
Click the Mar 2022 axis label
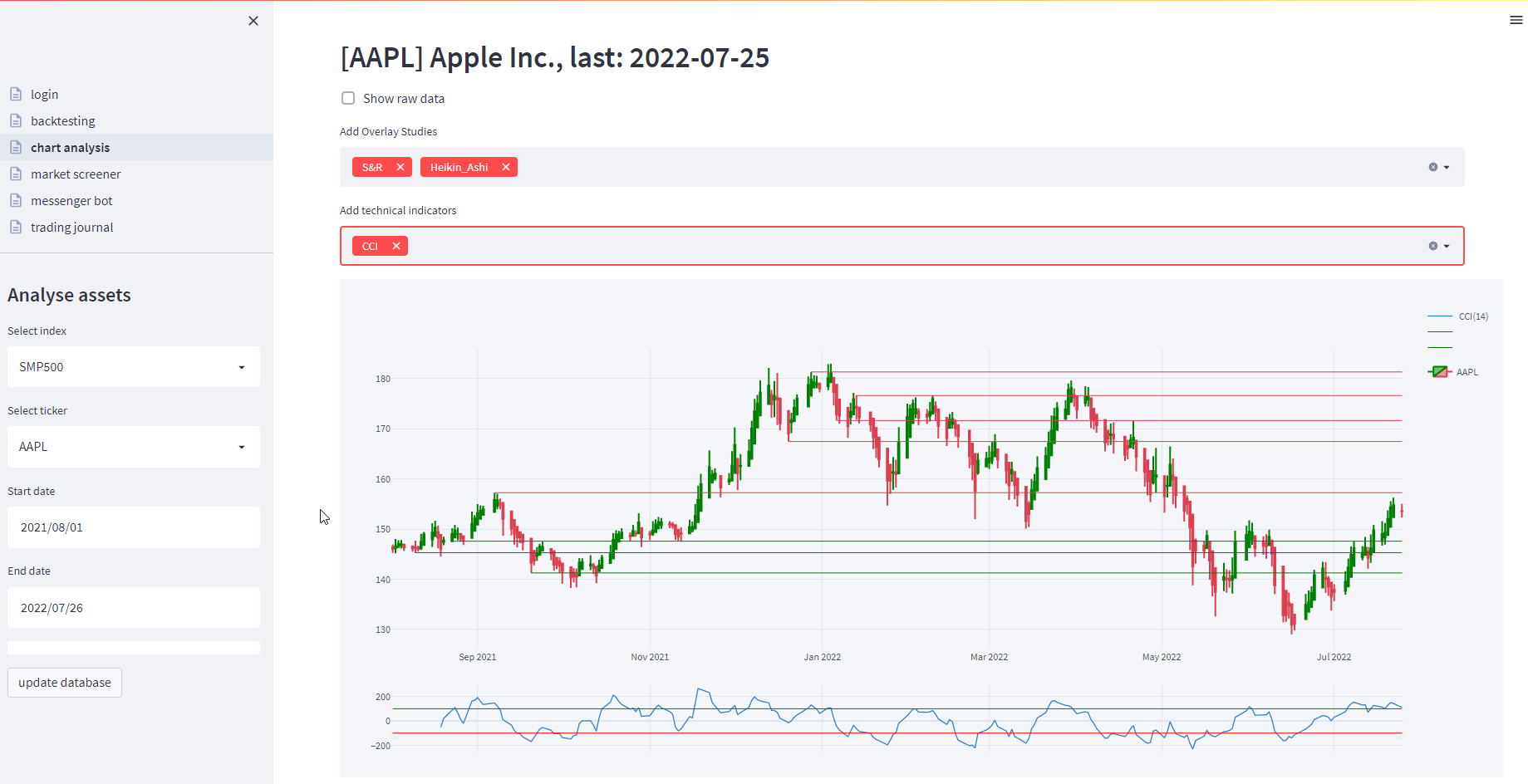click(x=989, y=657)
